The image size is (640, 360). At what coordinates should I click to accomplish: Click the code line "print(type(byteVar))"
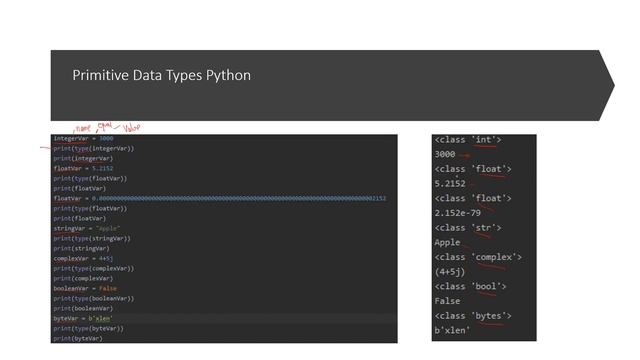pyautogui.click(x=88, y=328)
